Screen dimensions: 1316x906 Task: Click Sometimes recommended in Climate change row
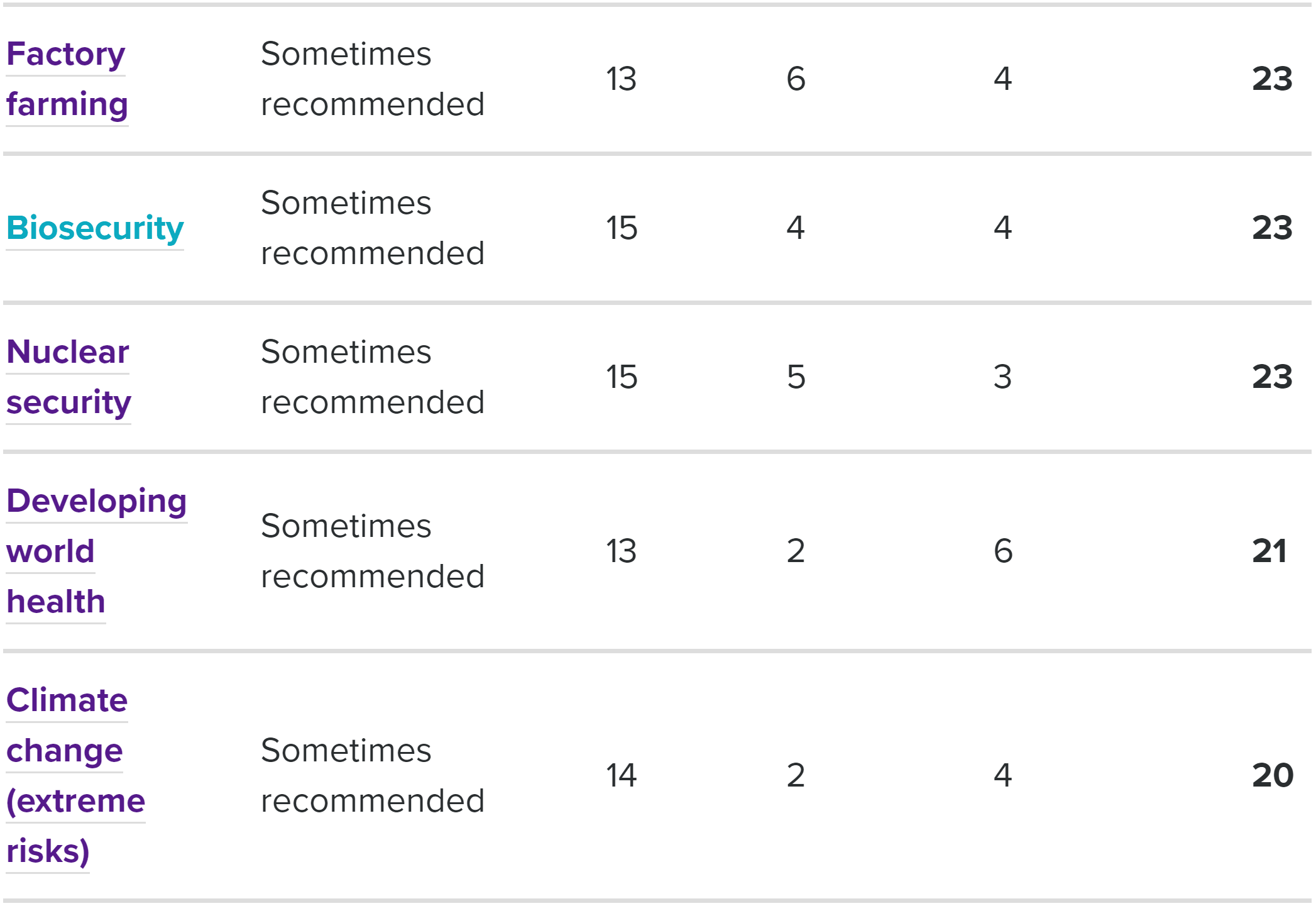[x=373, y=776]
